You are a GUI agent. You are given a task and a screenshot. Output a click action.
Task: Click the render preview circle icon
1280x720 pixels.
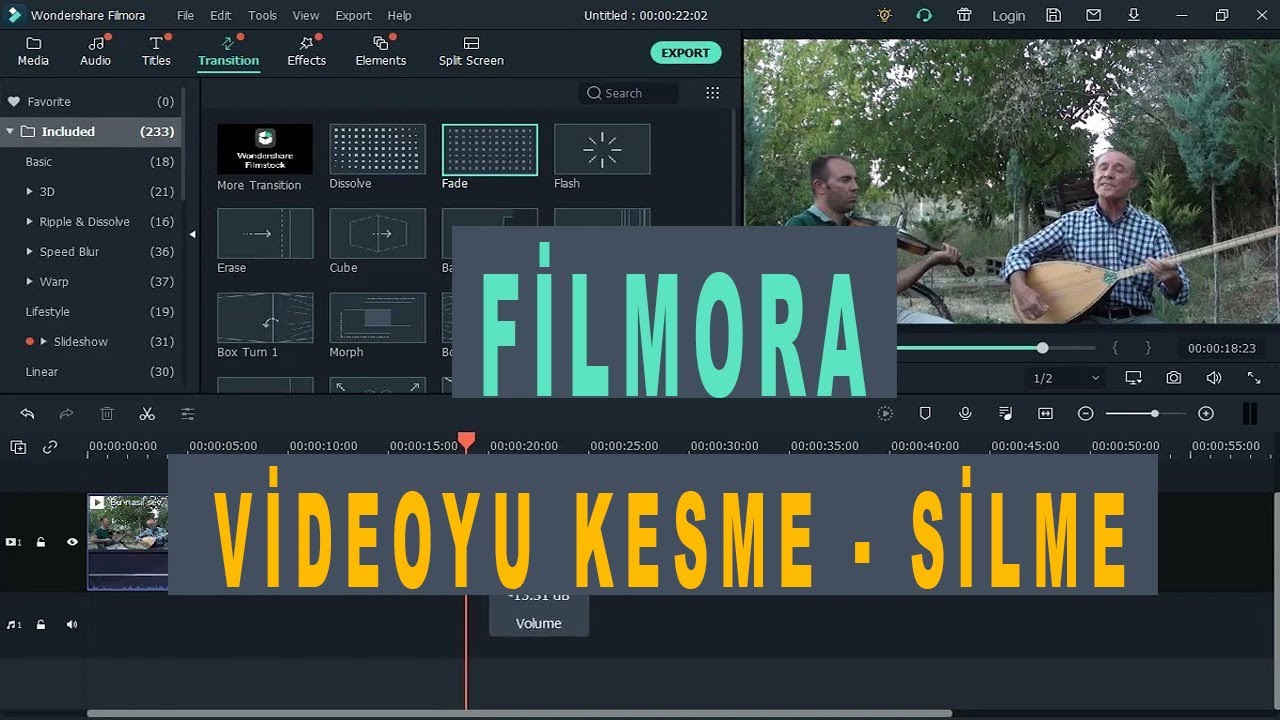click(885, 413)
